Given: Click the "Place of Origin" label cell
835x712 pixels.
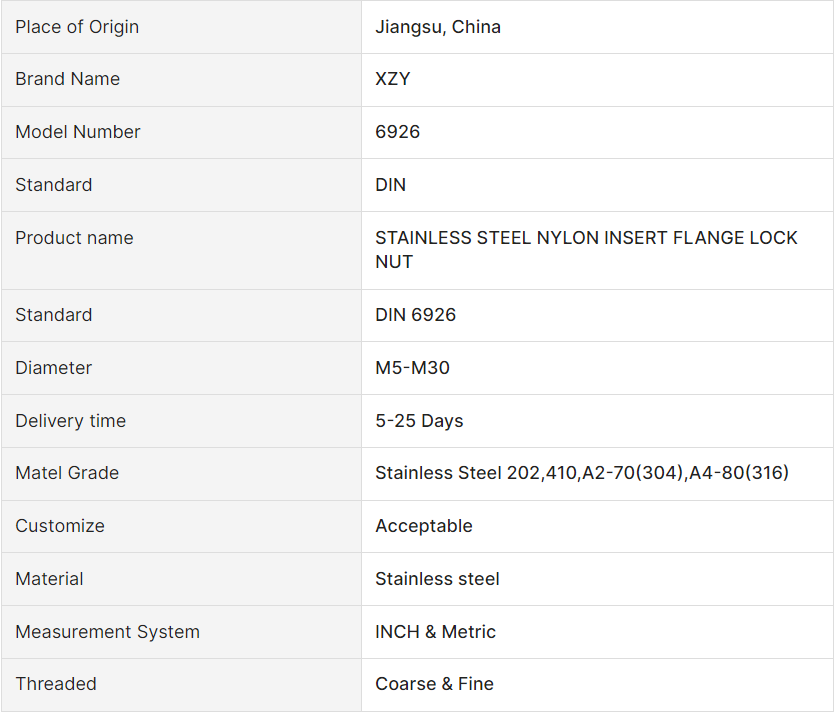Looking at the screenshot, I should click(77, 27).
